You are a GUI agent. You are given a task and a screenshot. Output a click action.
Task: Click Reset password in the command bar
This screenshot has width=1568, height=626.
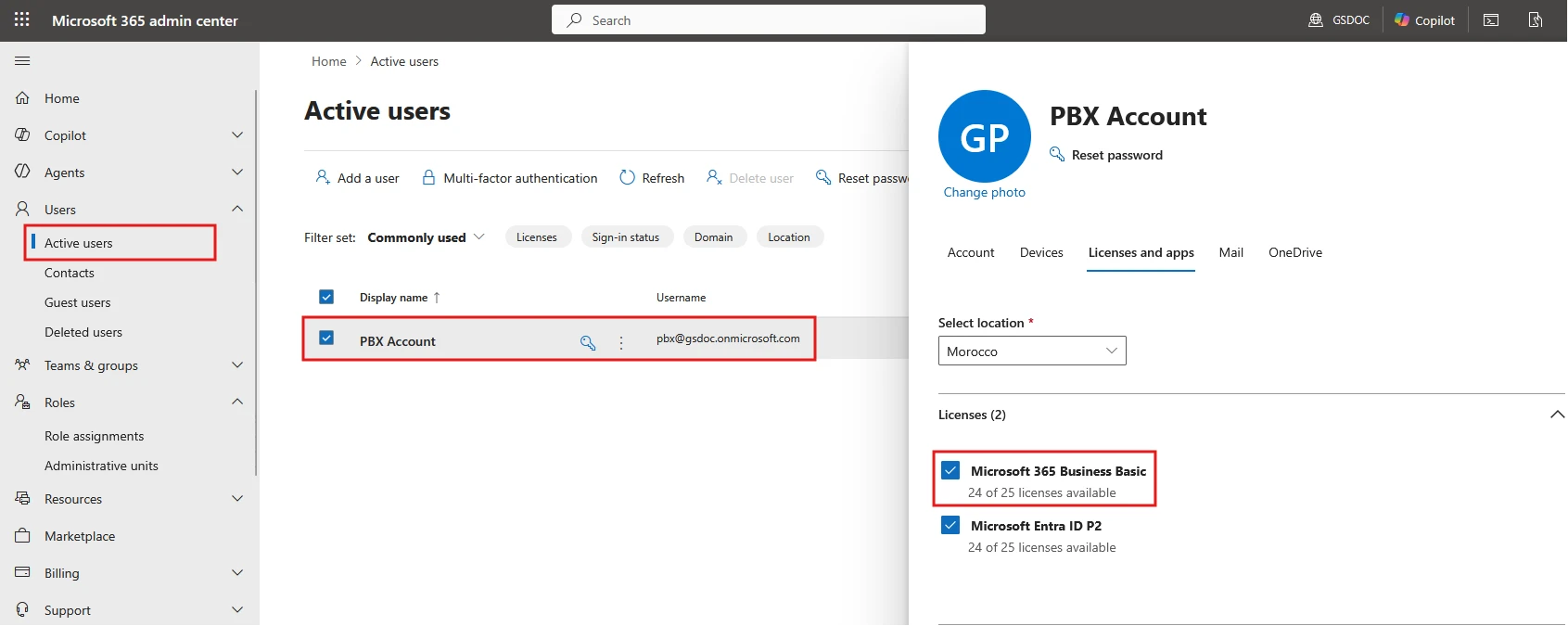862,177
